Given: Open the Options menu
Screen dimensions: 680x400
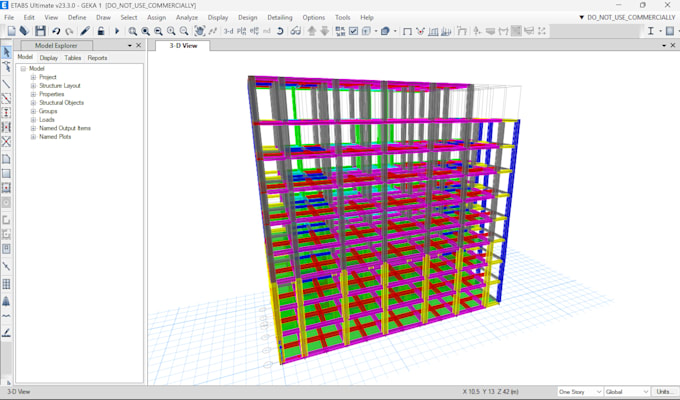Looking at the screenshot, I should tap(314, 17).
